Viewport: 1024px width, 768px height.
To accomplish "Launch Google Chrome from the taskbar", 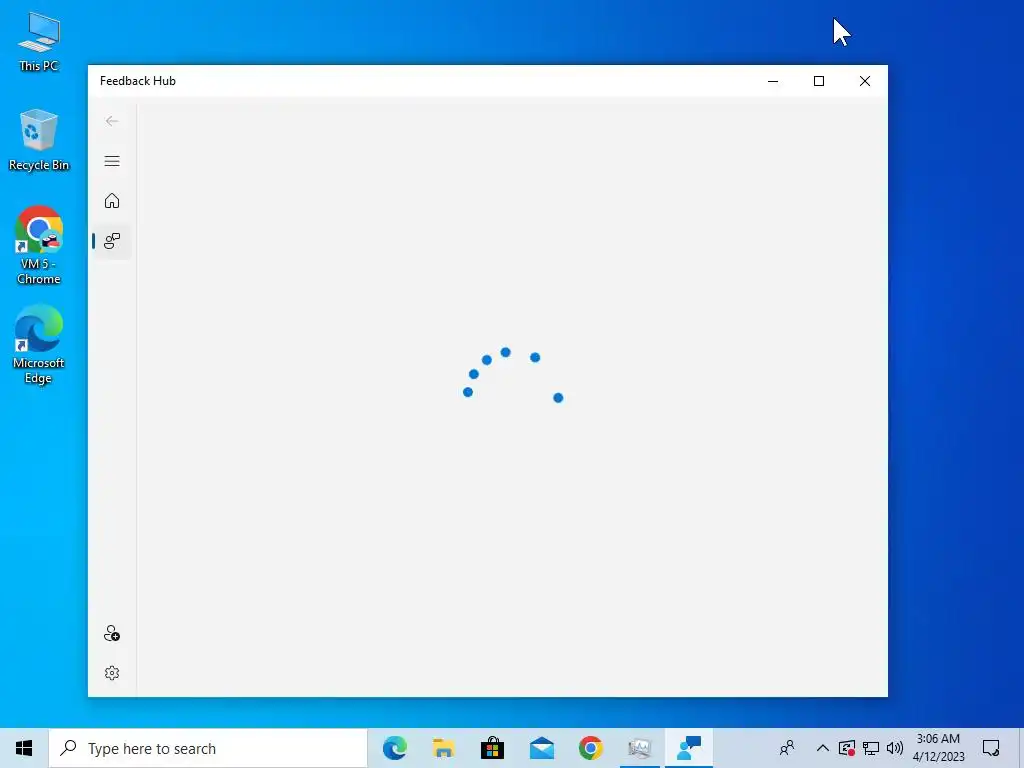I will pos(590,748).
